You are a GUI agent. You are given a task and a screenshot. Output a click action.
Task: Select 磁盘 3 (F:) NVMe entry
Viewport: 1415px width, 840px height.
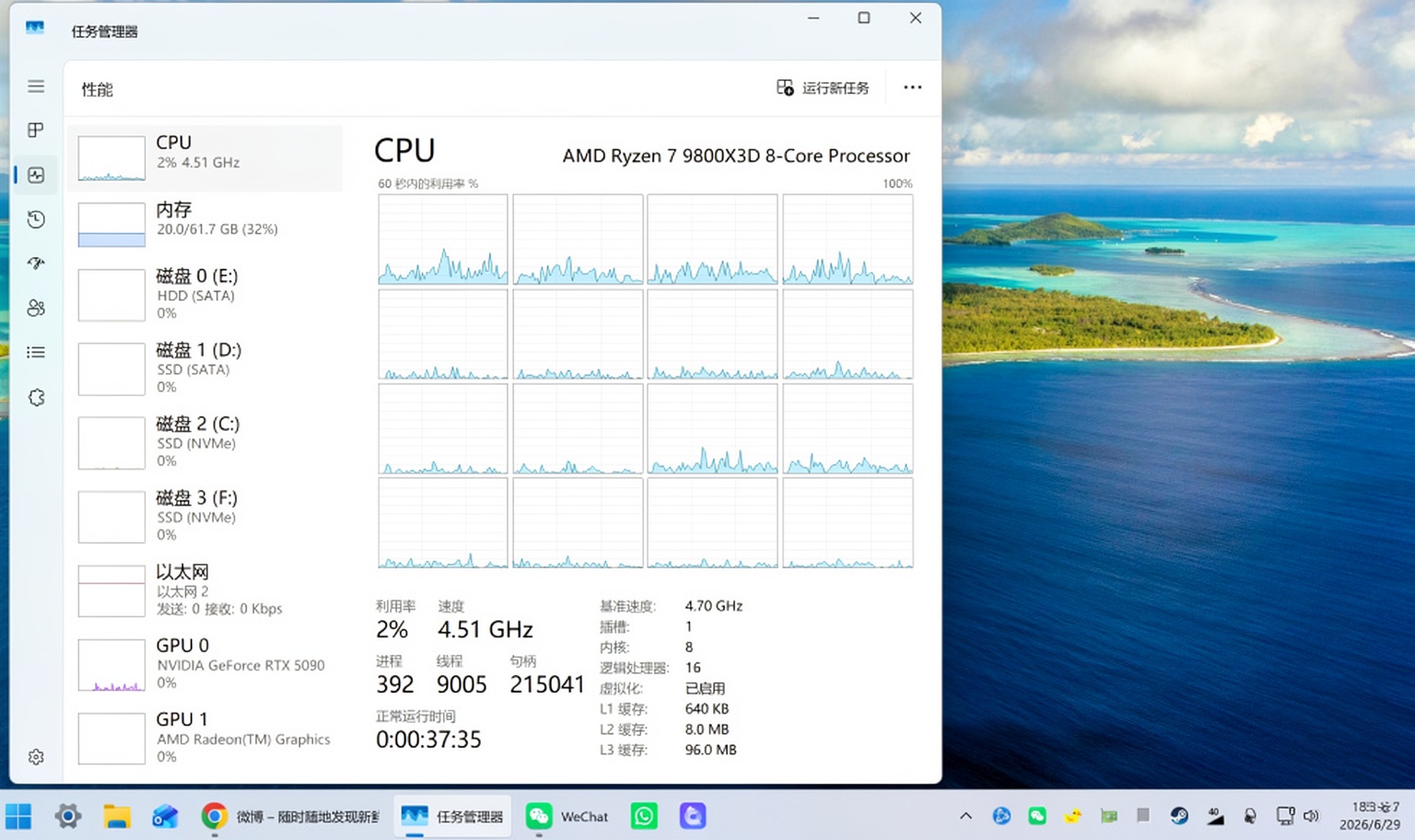click(205, 516)
